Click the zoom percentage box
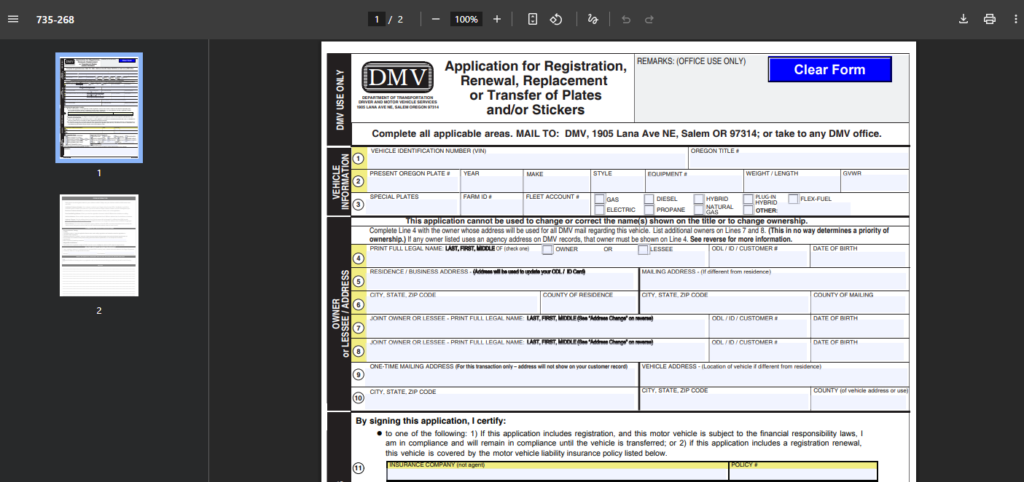Image resolution: width=1024 pixels, height=482 pixels. 466,19
